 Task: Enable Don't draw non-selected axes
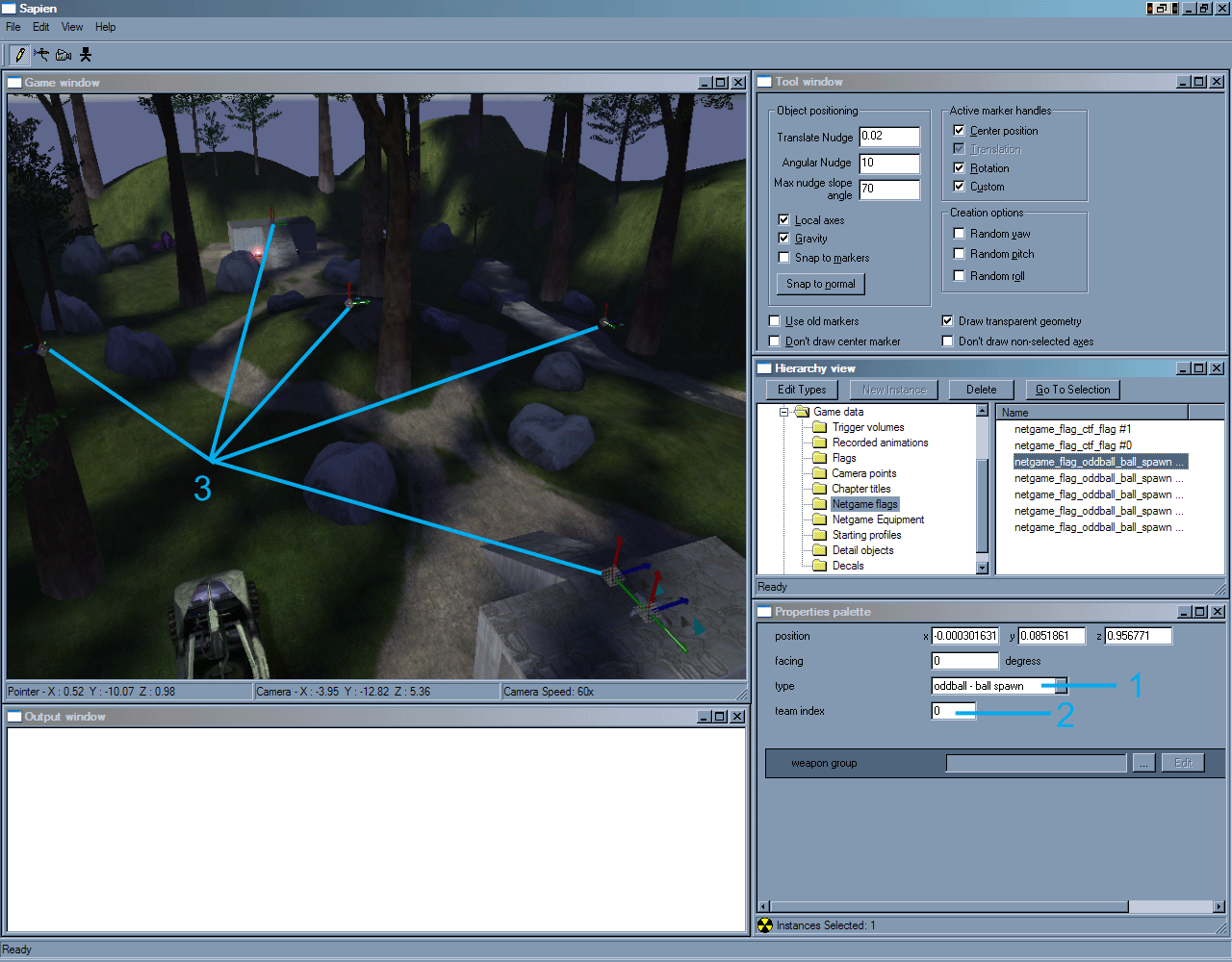[947, 341]
